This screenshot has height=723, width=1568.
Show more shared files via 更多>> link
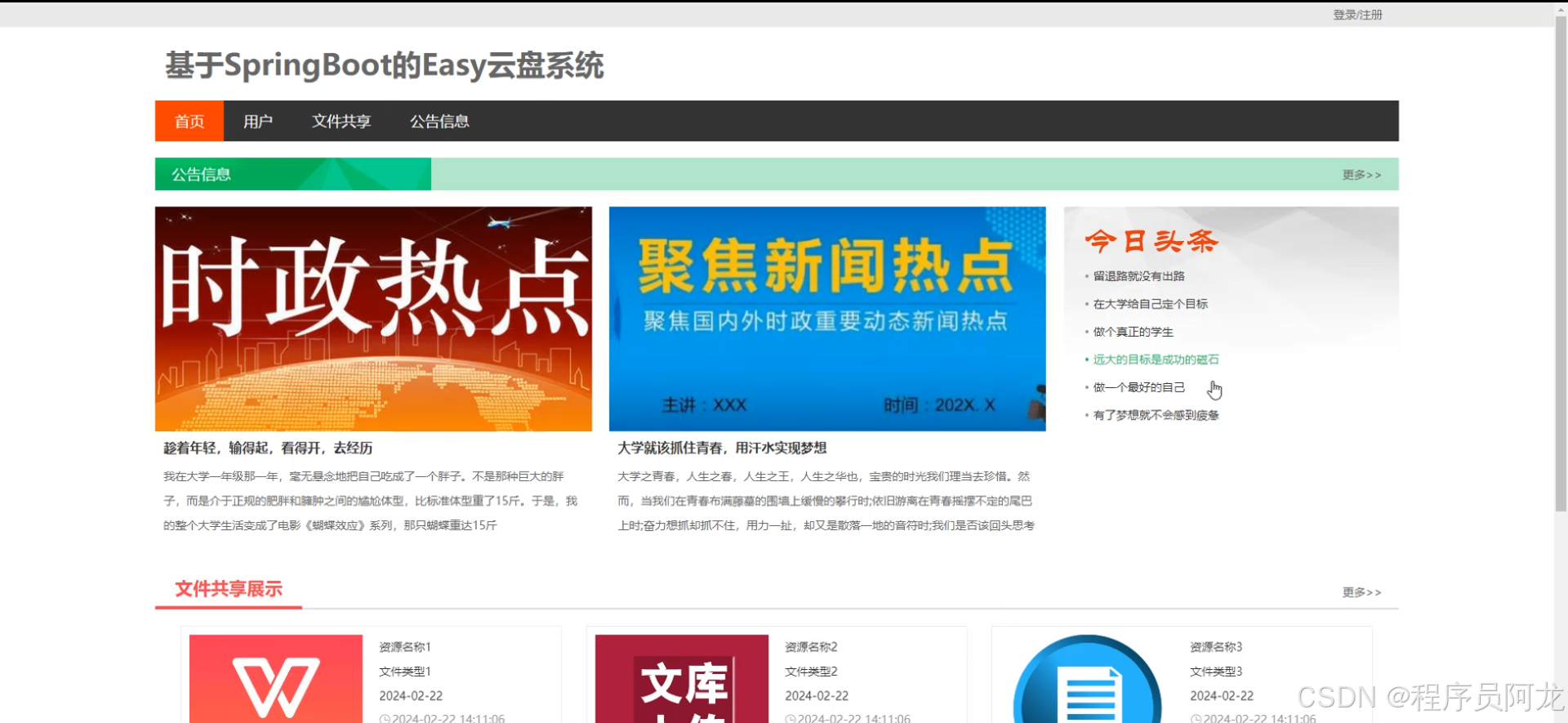pyautogui.click(x=1361, y=592)
